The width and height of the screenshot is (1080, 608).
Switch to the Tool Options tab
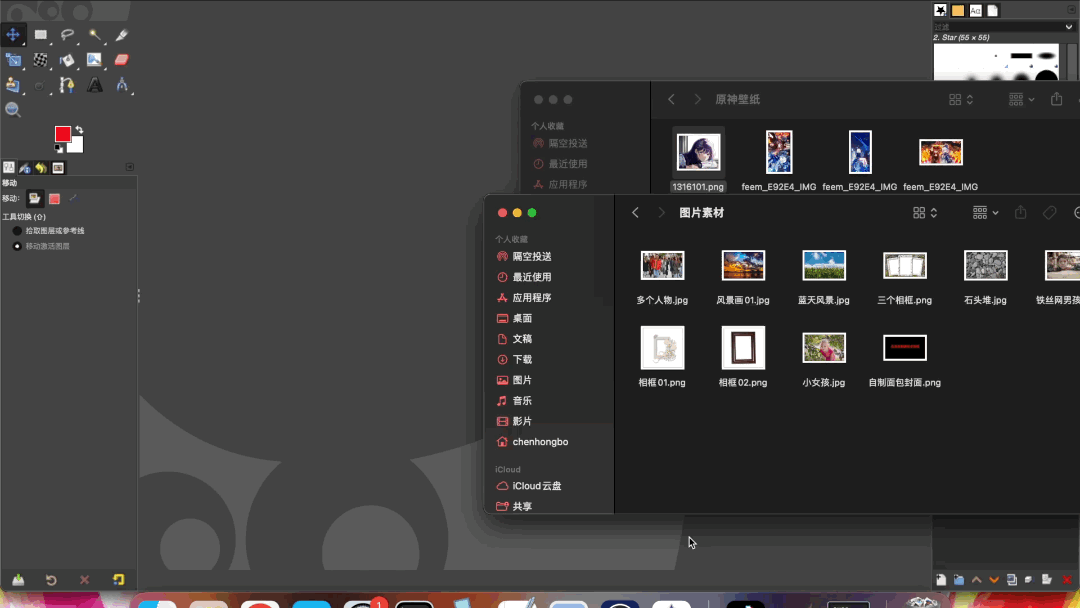(x=9, y=167)
